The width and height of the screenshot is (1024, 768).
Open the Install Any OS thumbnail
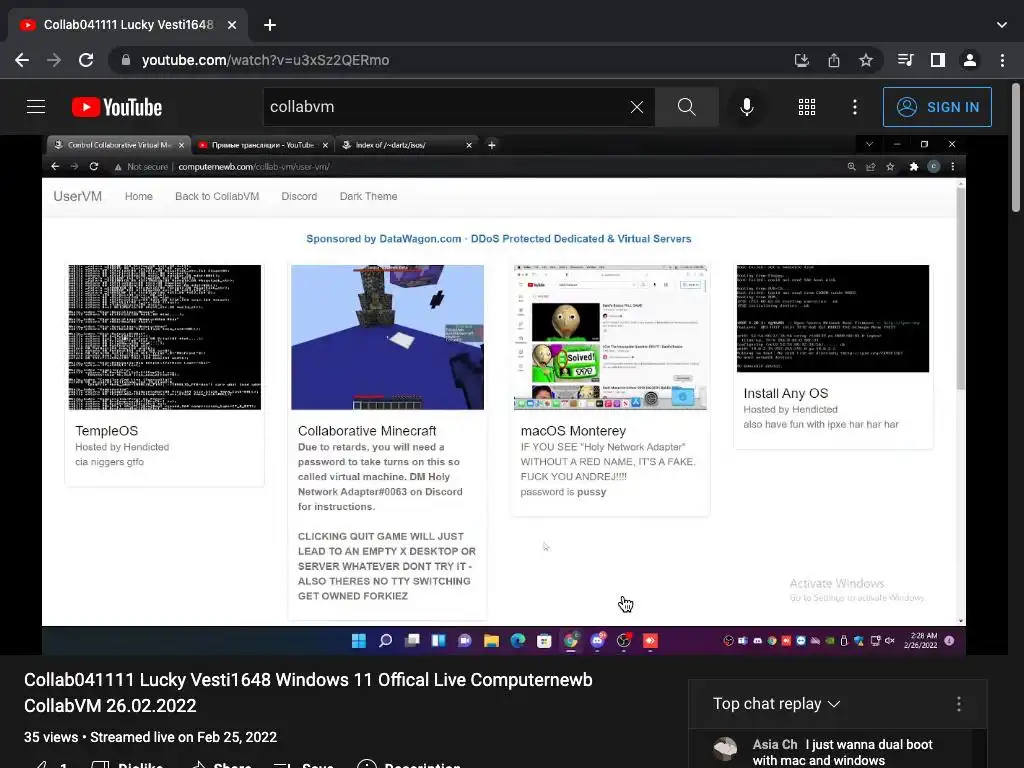(833, 318)
